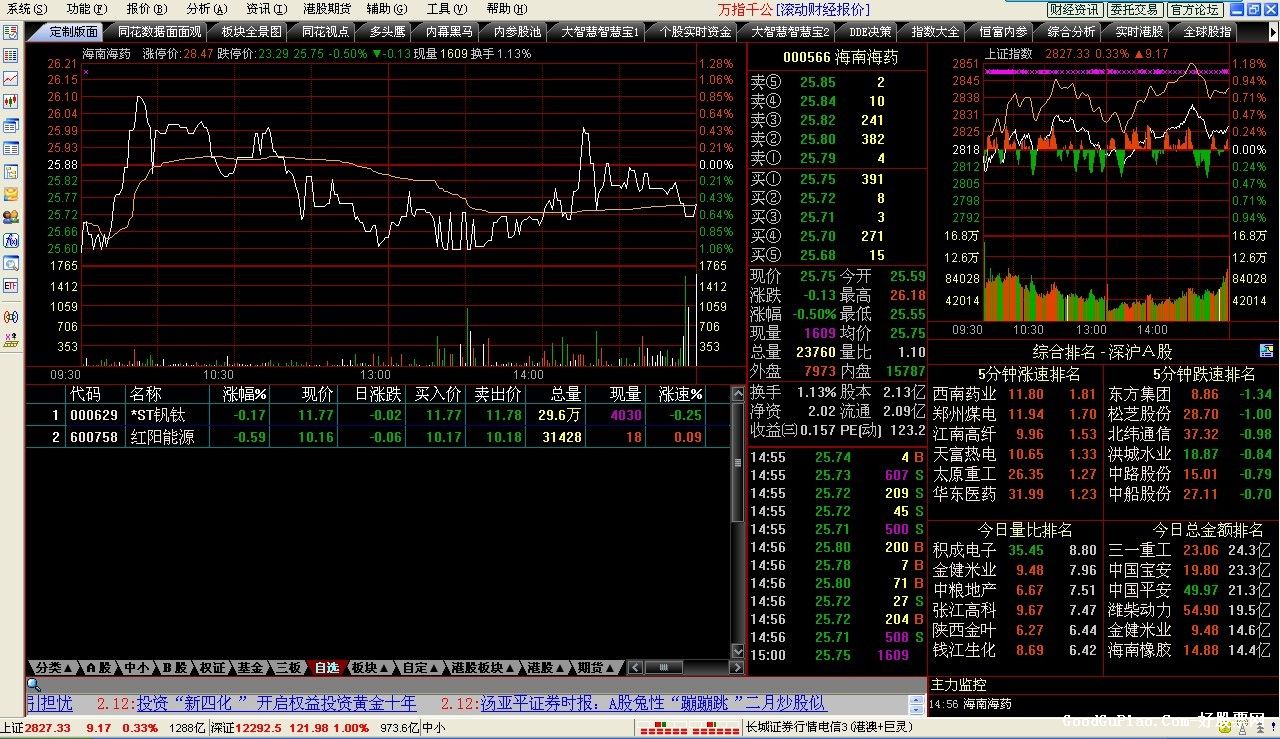Click the 委托交易 button
Viewport: 1280px width, 739px height.
[1135, 9]
